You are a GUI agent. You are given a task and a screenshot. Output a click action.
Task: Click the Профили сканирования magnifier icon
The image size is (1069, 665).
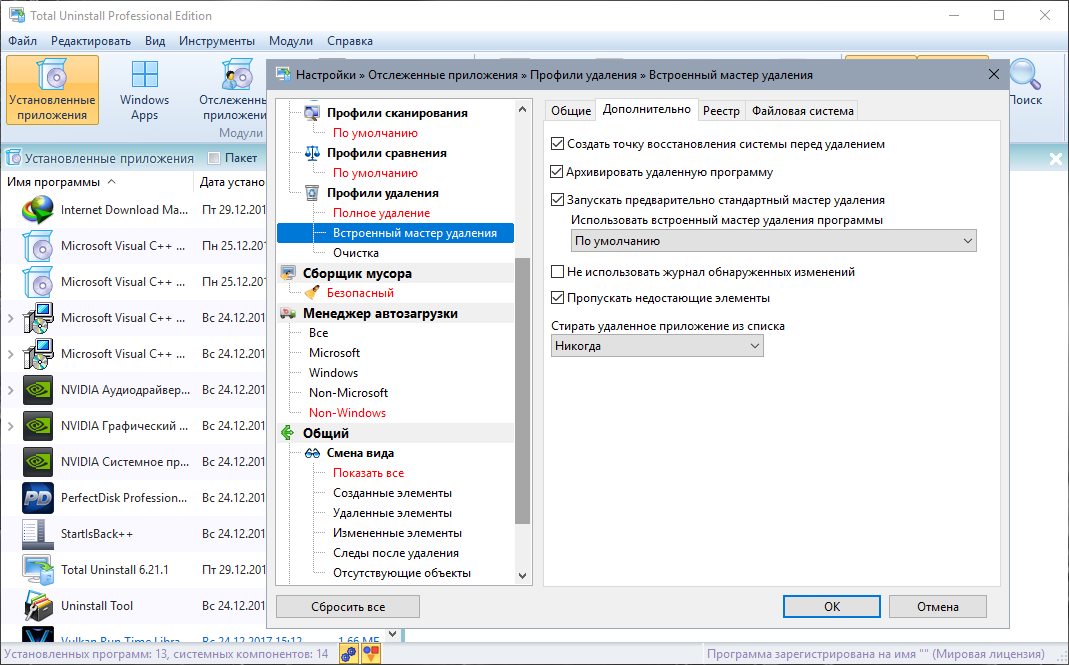pyautogui.click(x=312, y=113)
